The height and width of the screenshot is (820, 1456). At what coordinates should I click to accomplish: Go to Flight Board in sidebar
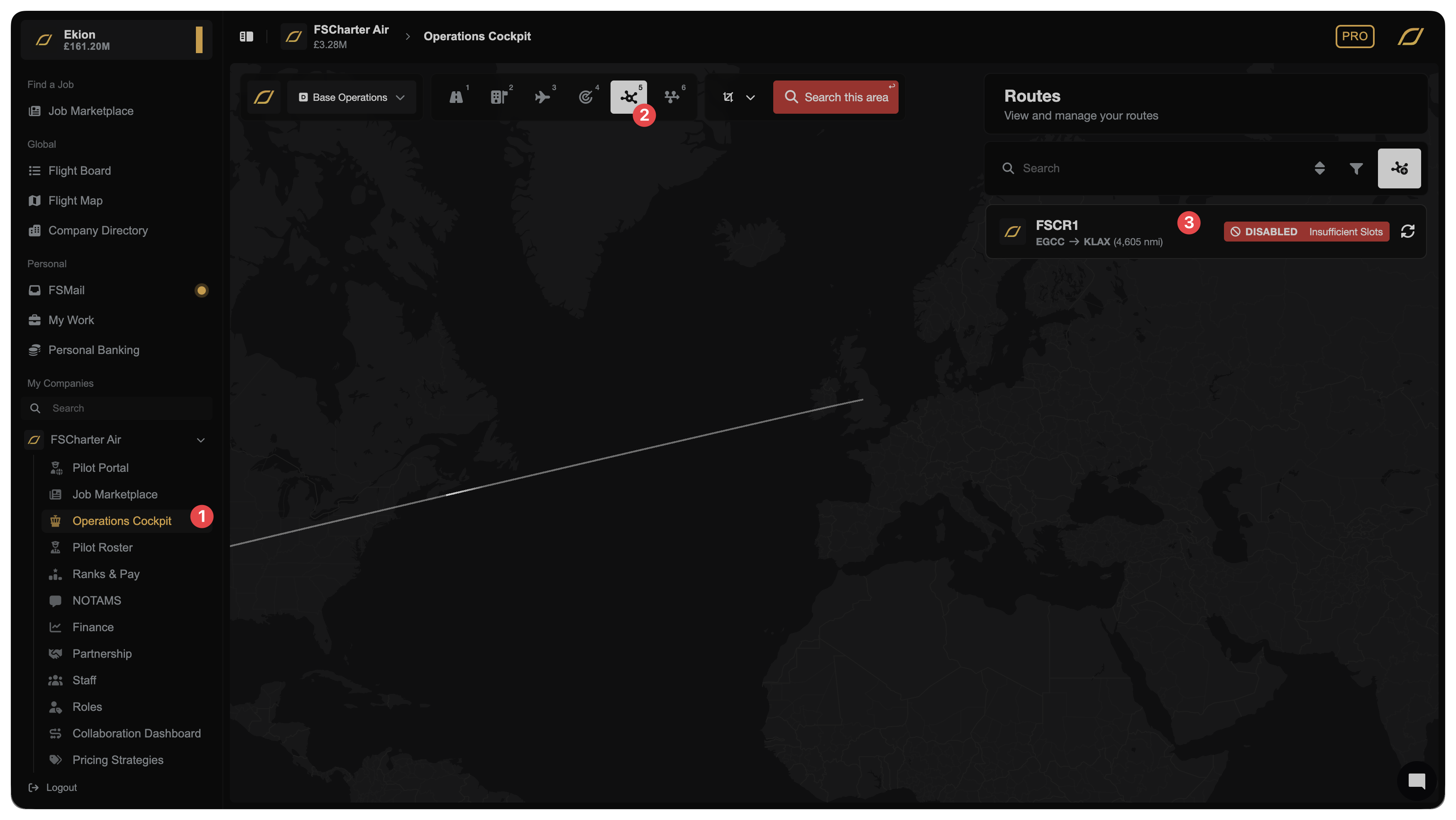click(x=80, y=171)
